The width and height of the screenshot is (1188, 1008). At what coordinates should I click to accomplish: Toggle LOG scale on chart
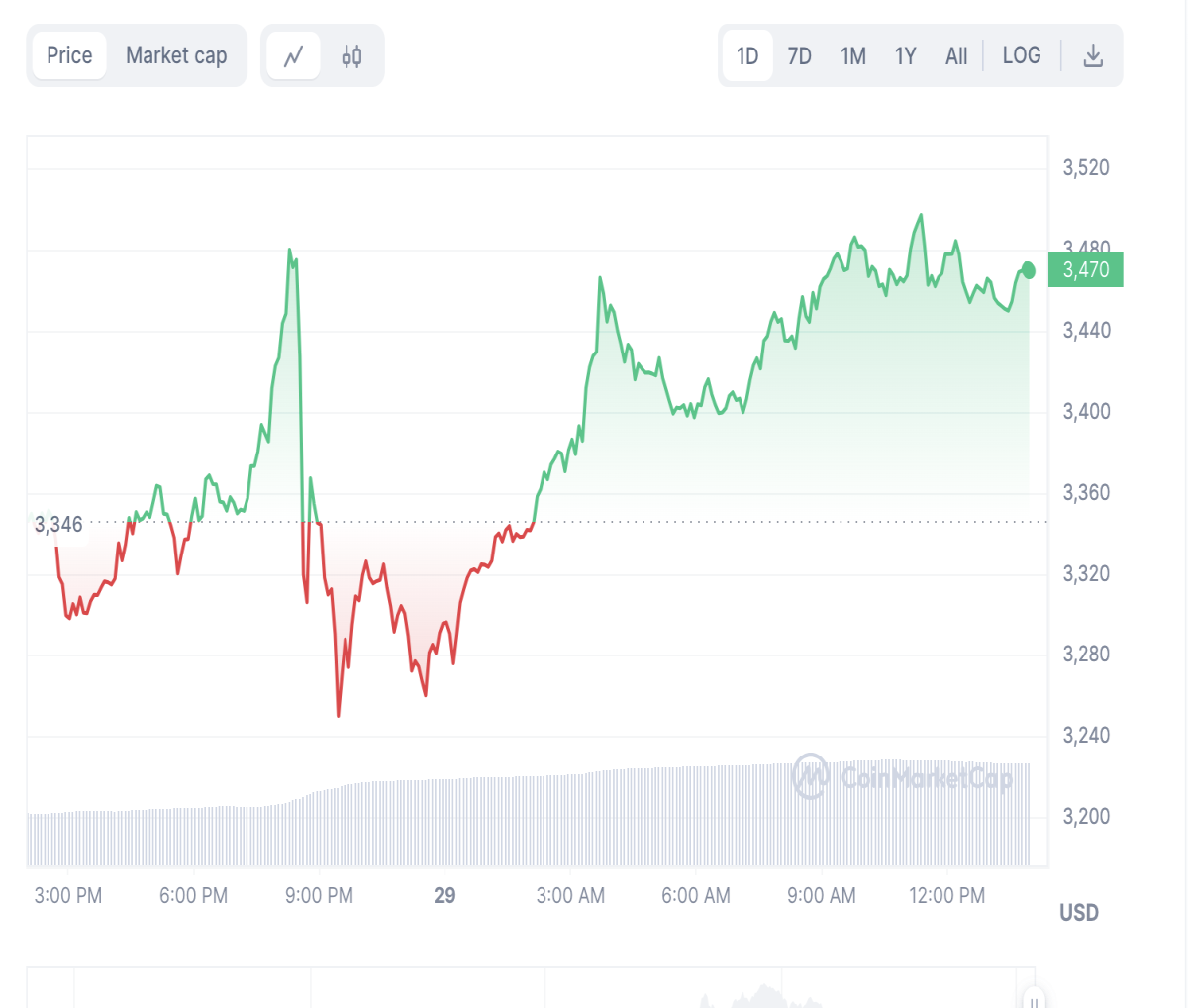(x=1022, y=55)
